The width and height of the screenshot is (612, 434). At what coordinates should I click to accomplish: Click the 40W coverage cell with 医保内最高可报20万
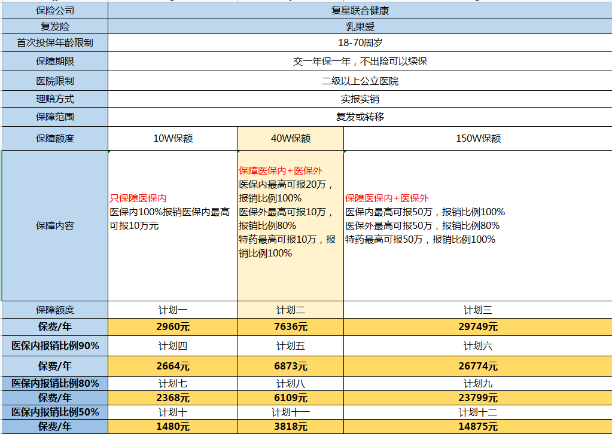[x=290, y=226]
